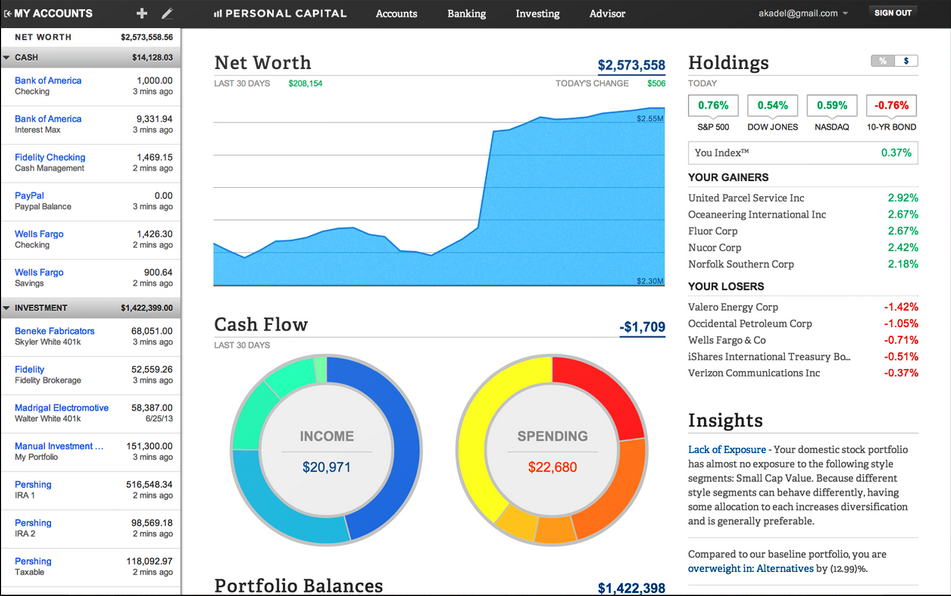Open the akadel@gmail.com account dropdown

804,14
